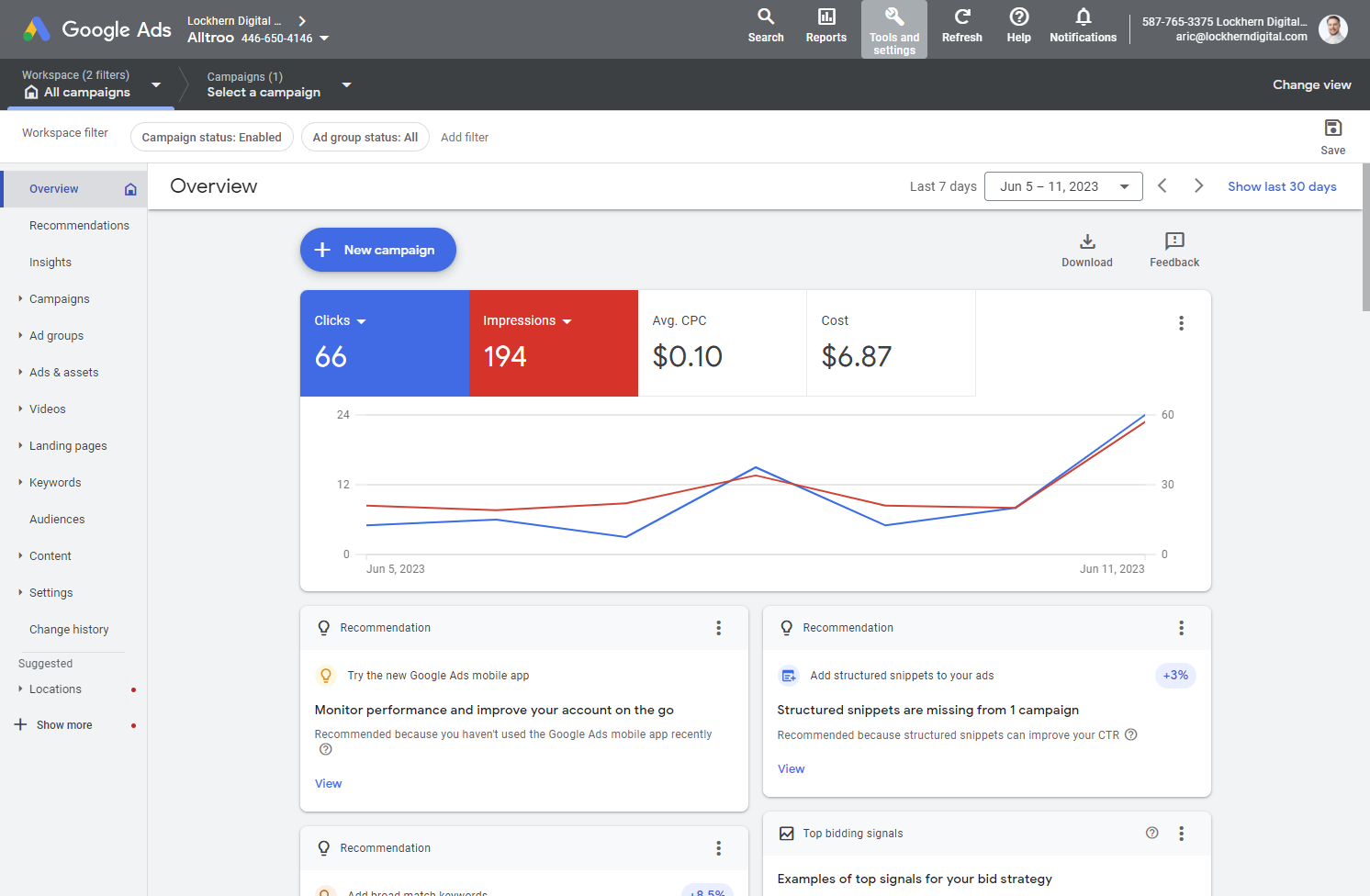1370x896 pixels.
Task: Open the Search tool
Action: [x=766, y=26]
